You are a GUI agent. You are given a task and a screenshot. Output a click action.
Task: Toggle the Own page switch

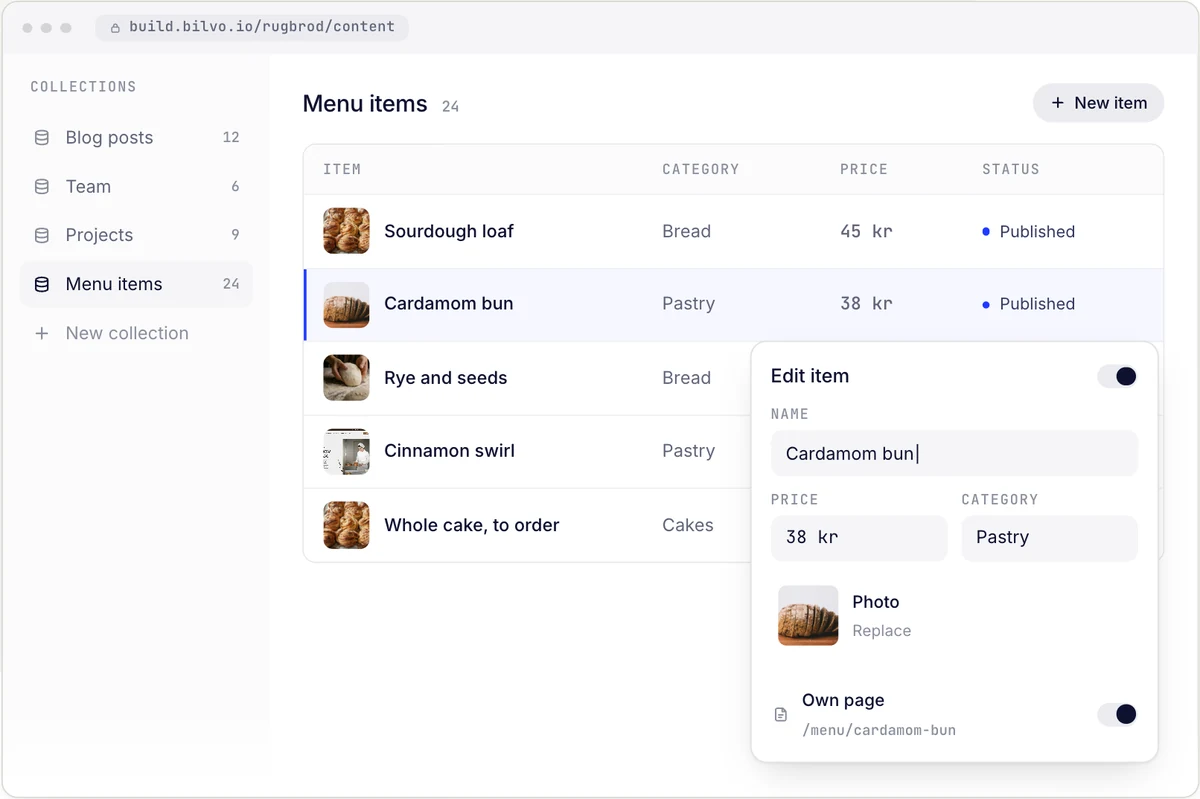(x=1117, y=714)
